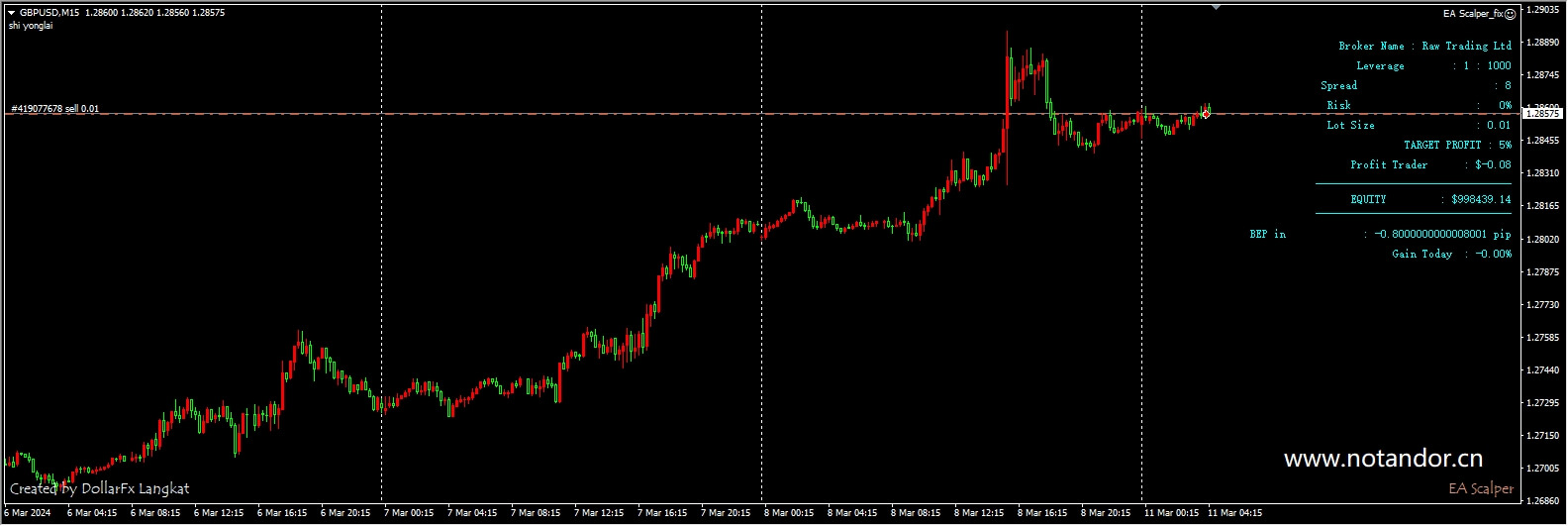The image size is (1568, 526).
Task: Click the 8 Mar 00:15 time label
Action: (x=789, y=513)
